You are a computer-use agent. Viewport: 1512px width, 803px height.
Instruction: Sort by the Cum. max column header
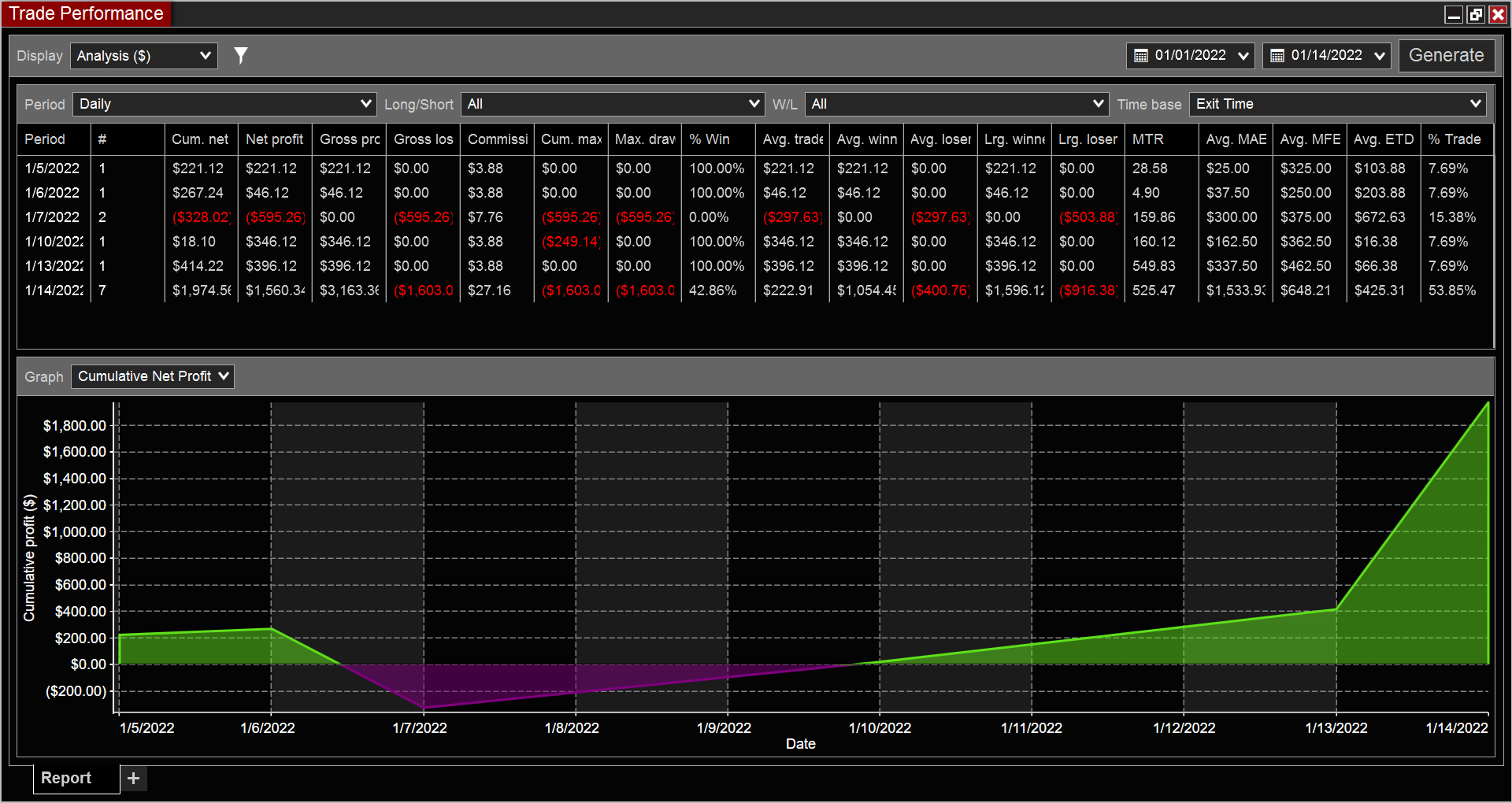click(x=571, y=139)
